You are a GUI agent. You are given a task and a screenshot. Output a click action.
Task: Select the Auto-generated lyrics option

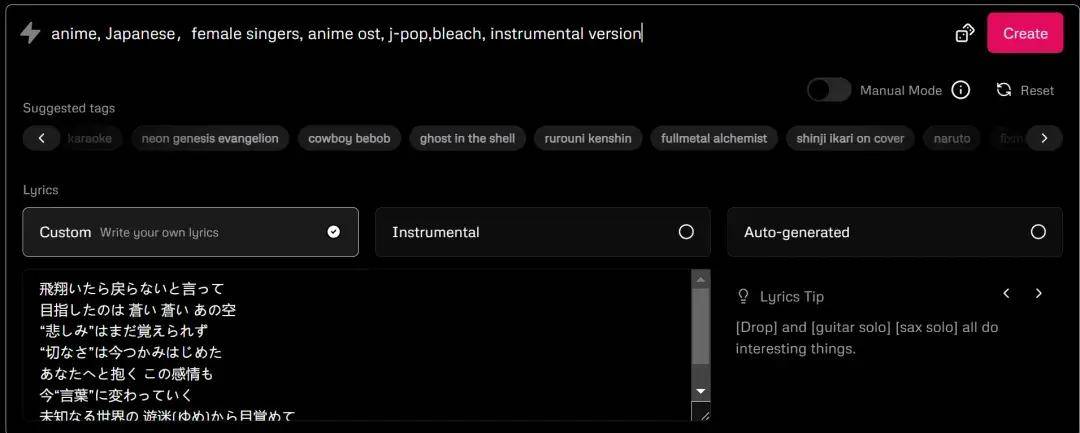click(x=894, y=232)
